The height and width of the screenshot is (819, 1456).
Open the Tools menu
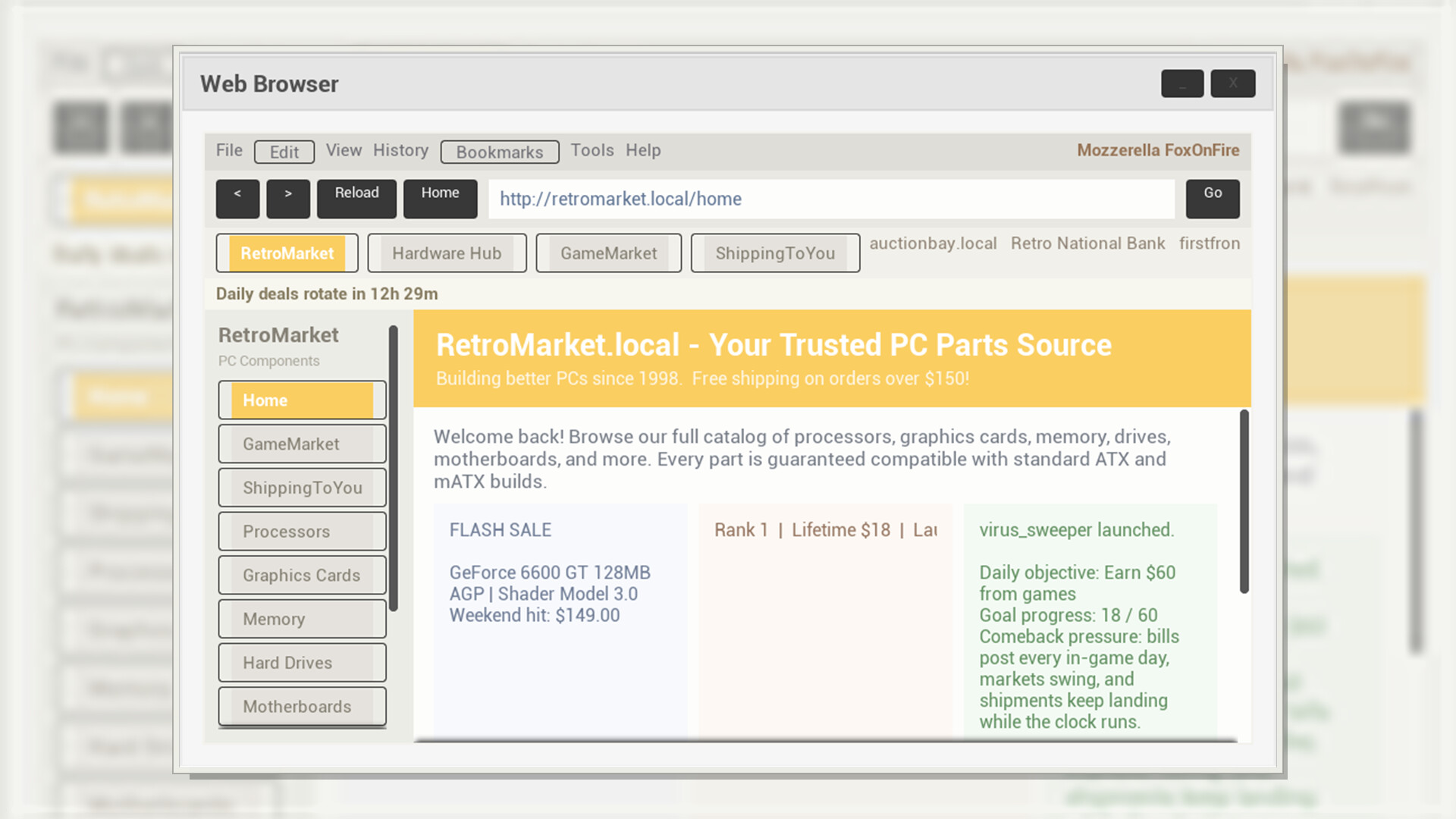[592, 150]
